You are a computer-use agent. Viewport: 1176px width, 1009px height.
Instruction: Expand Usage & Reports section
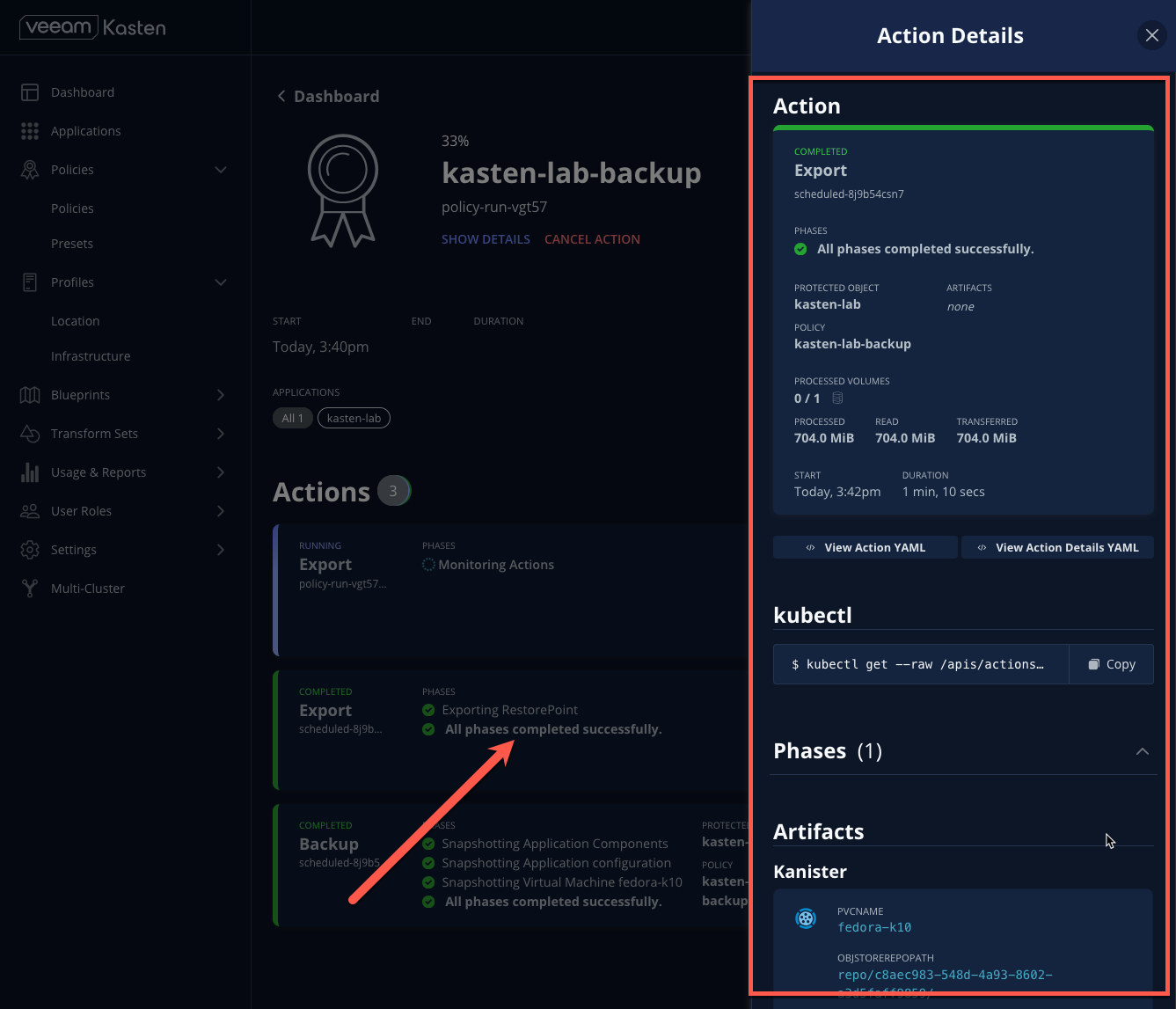tap(221, 472)
